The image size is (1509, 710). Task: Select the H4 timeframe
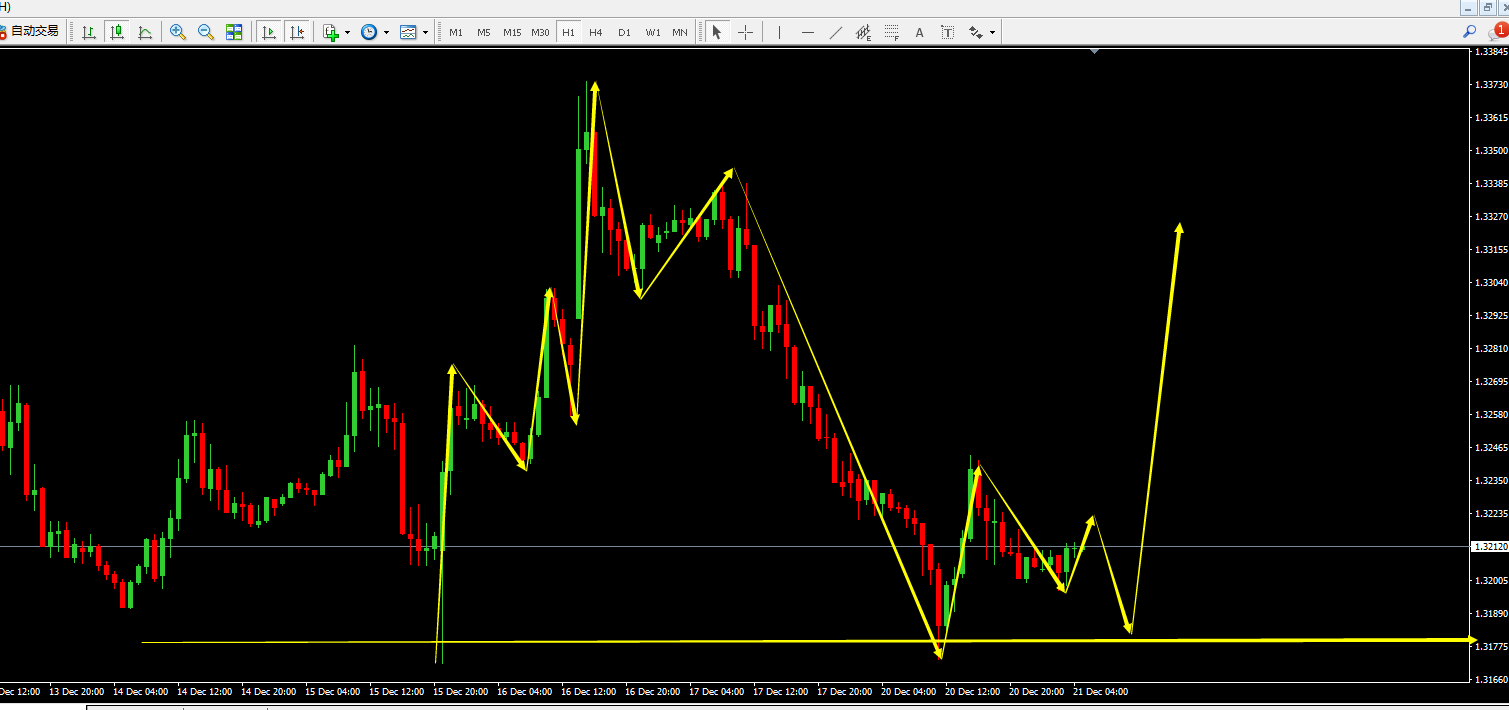[x=596, y=32]
